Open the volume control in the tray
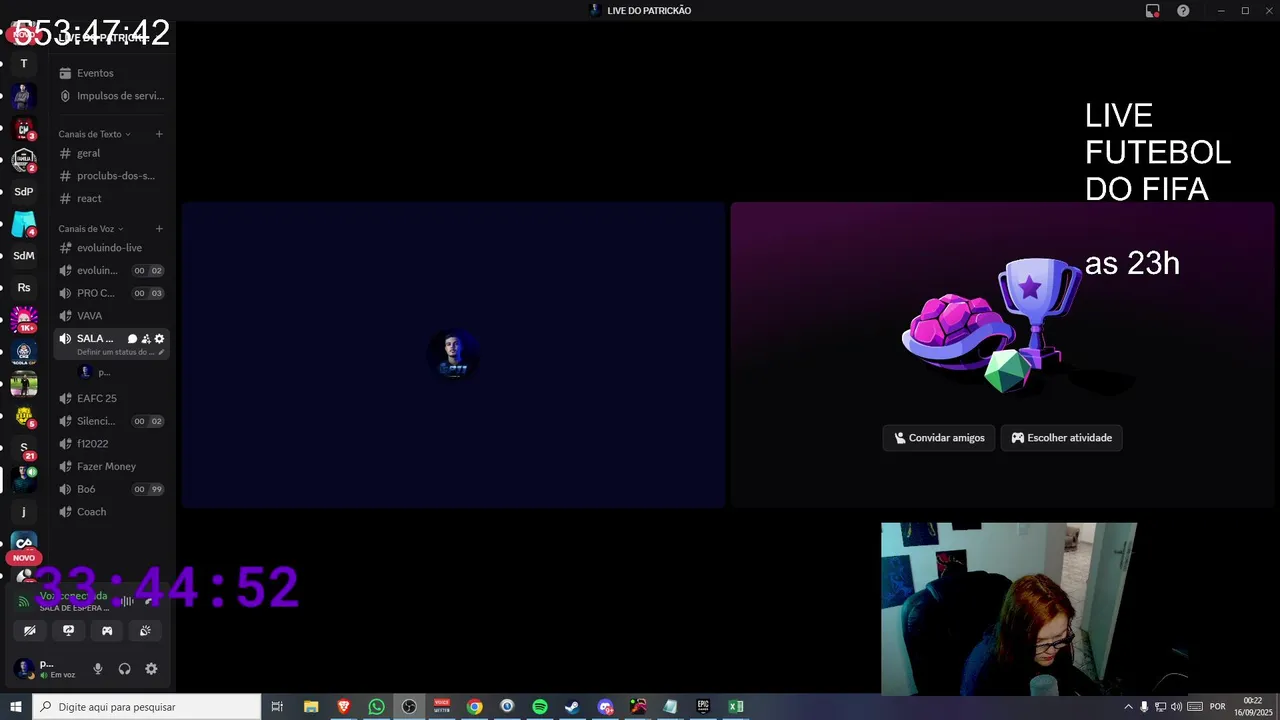 (1176, 707)
